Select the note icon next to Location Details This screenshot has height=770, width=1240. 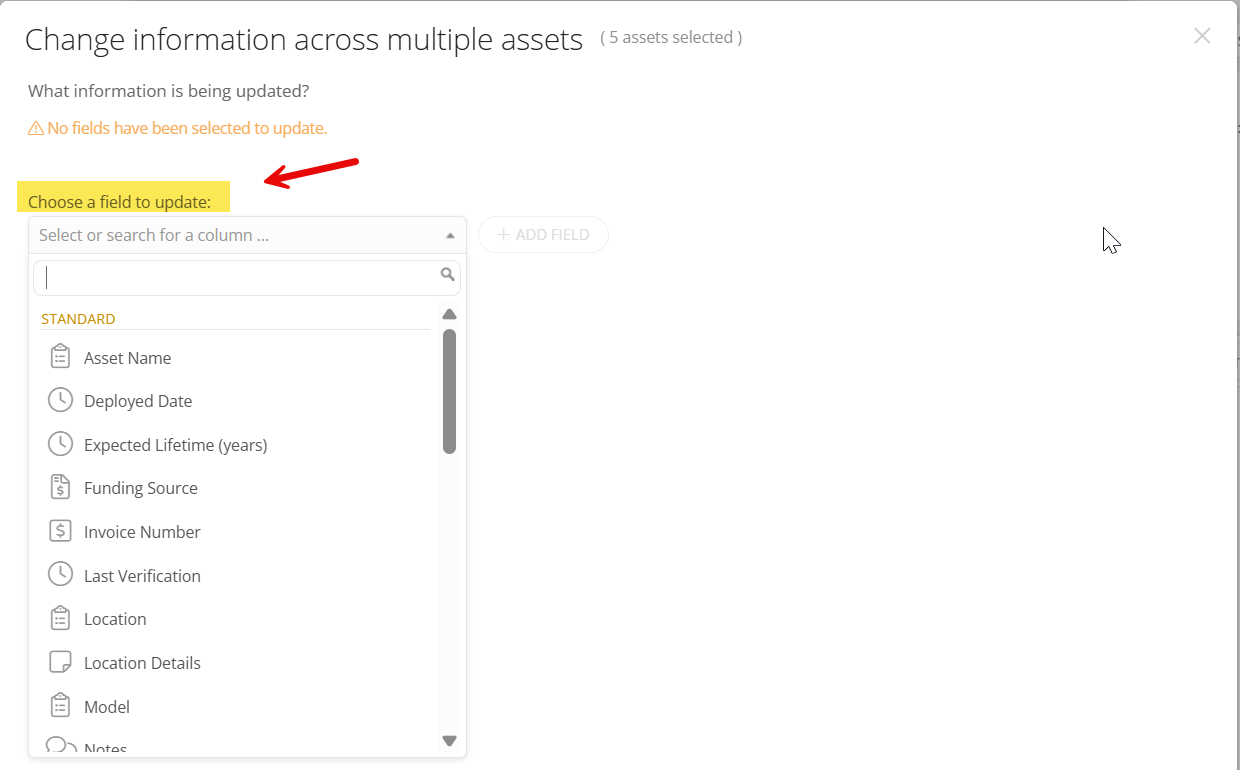tap(60, 662)
